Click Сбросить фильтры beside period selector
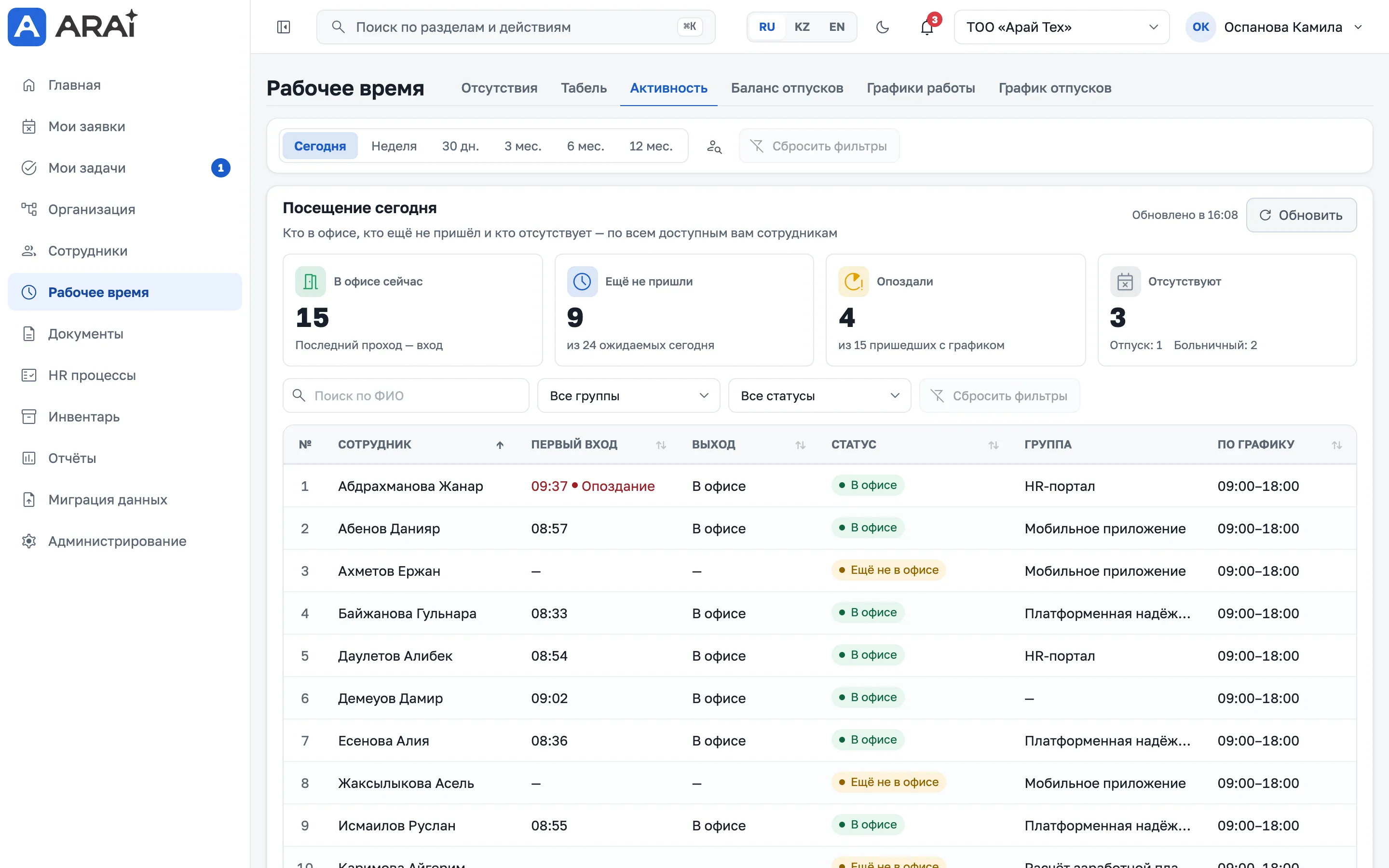 click(819, 146)
